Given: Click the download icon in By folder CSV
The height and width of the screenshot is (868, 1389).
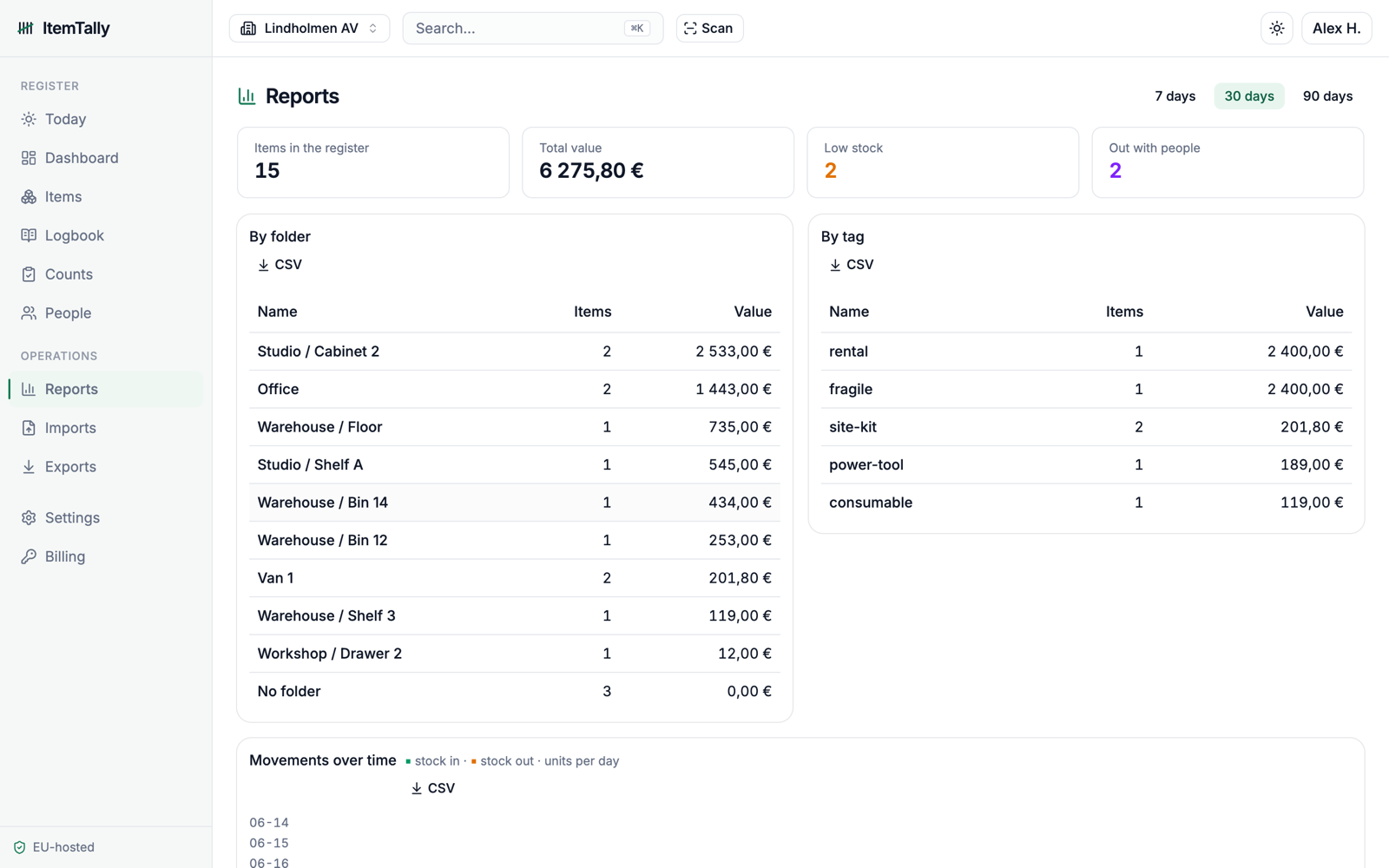Looking at the screenshot, I should [x=263, y=265].
